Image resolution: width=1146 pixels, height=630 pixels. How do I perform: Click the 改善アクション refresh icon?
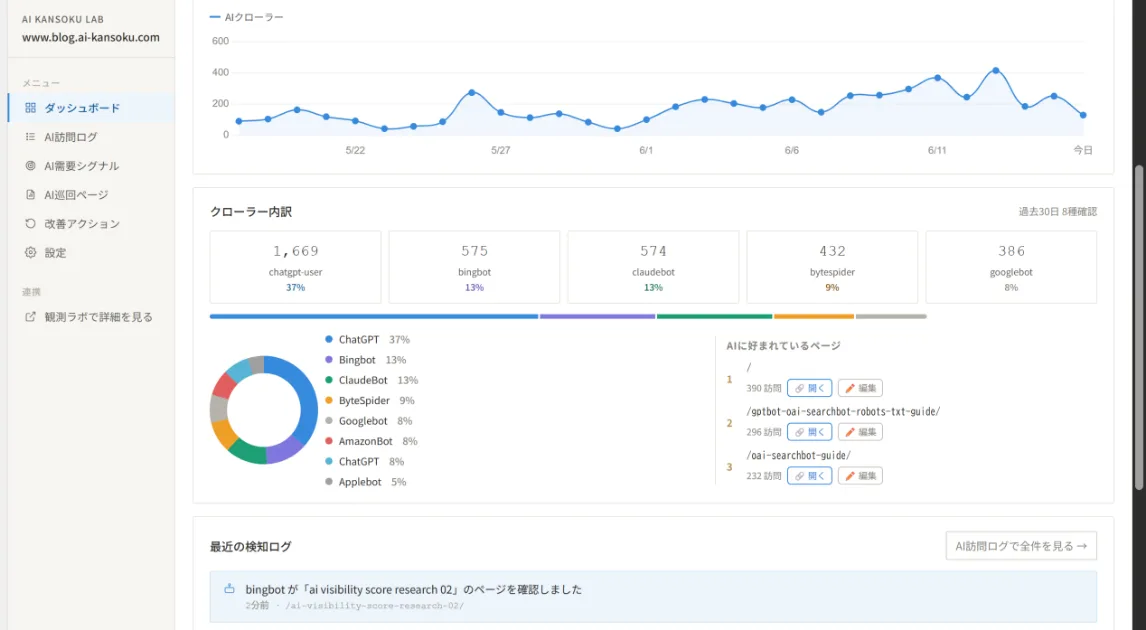(x=30, y=224)
